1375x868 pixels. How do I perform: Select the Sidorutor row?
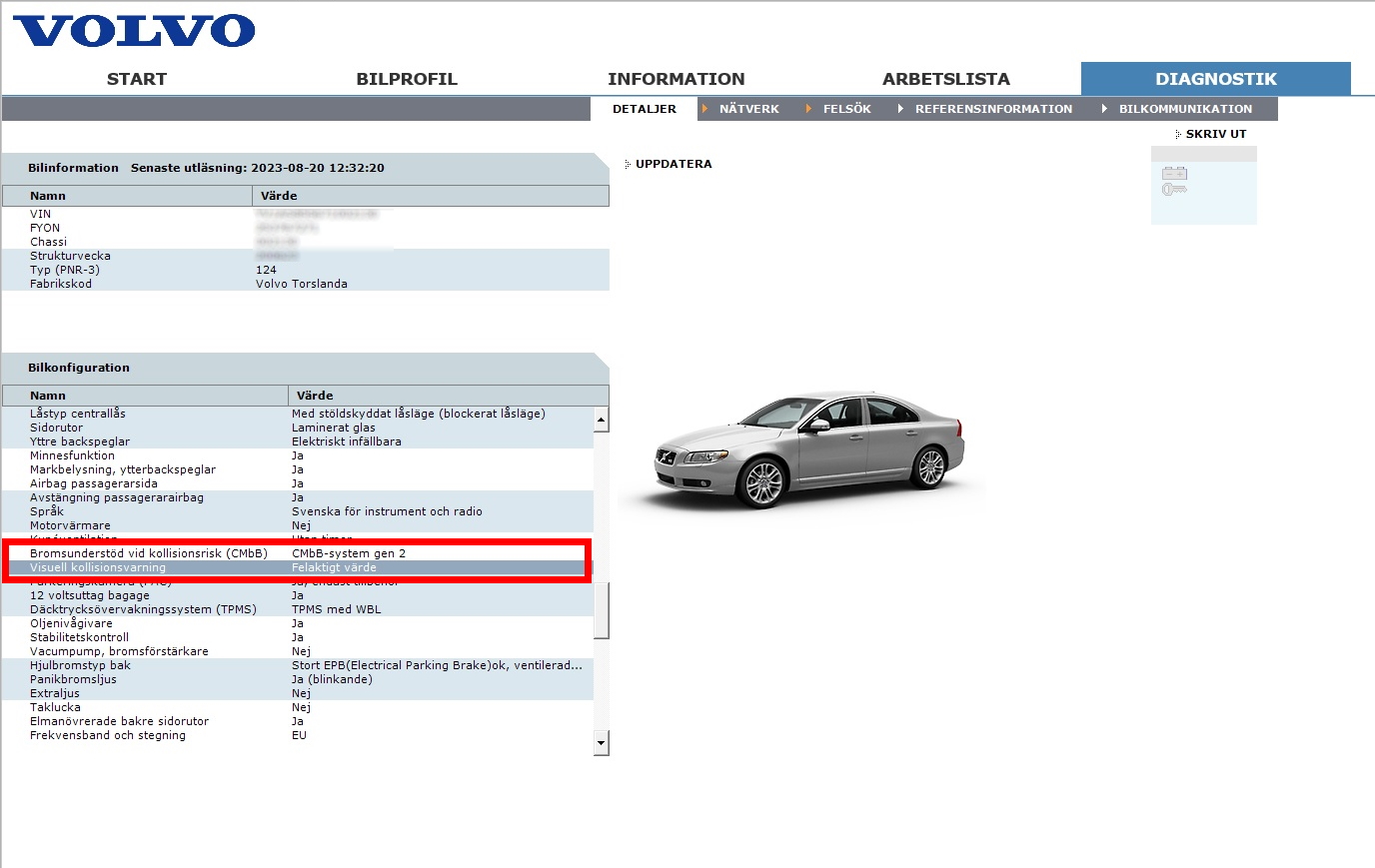298,428
